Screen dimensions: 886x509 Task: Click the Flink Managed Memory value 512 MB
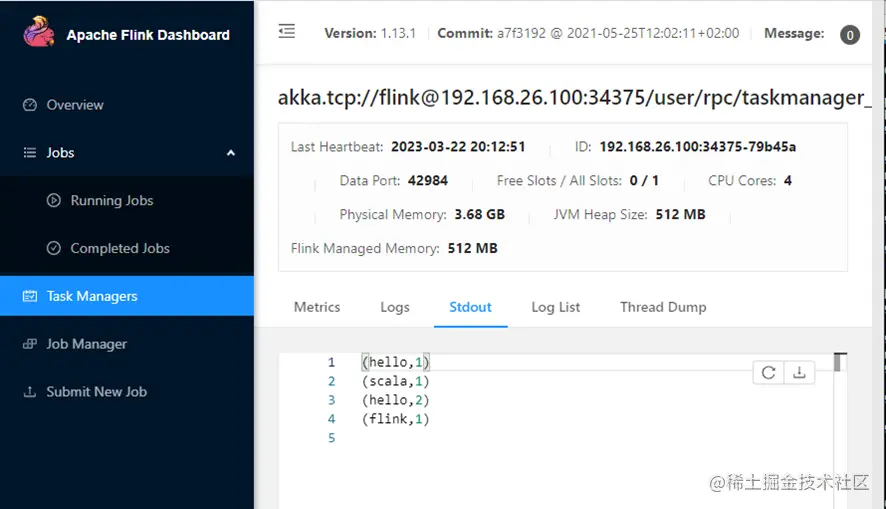(x=472, y=249)
